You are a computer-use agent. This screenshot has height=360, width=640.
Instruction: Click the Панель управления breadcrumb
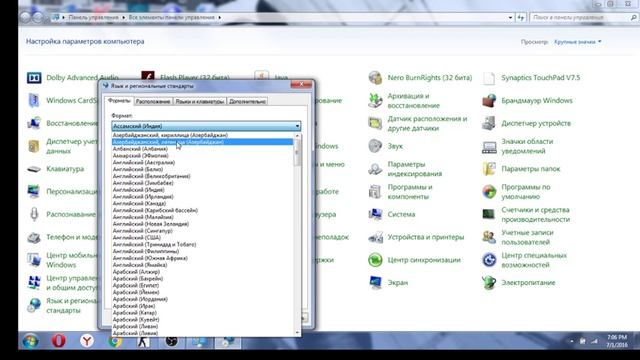coord(93,18)
